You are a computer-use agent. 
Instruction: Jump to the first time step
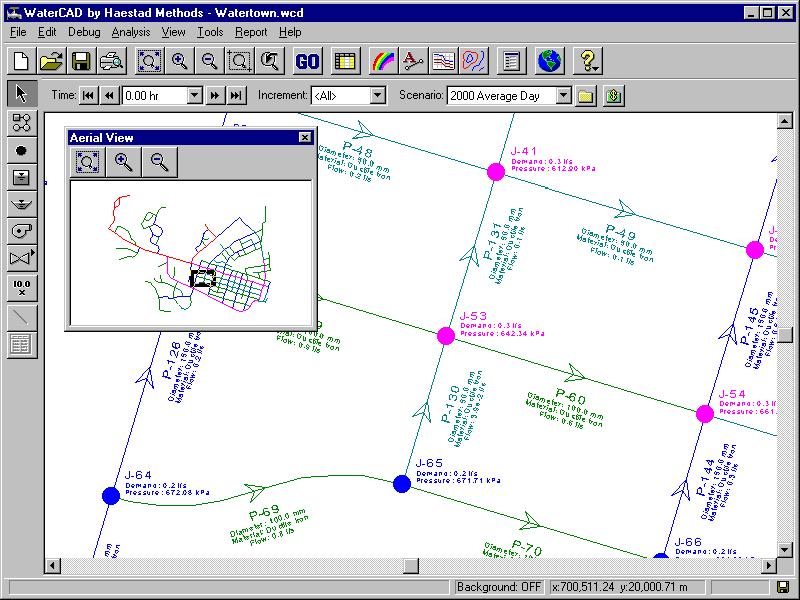[88, 95]
